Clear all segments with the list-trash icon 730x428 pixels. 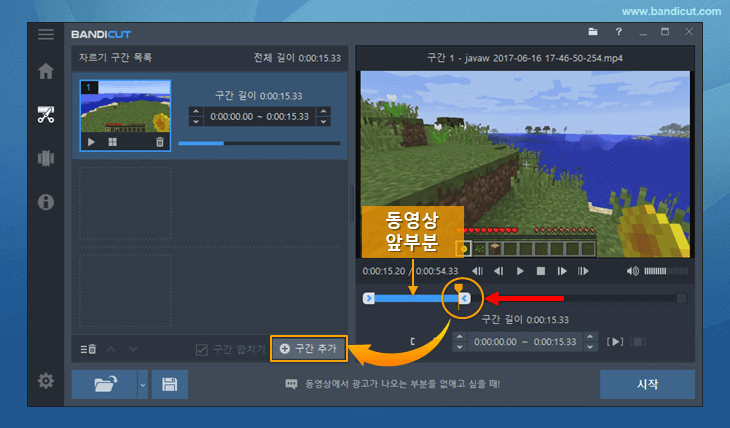[88, 349]
